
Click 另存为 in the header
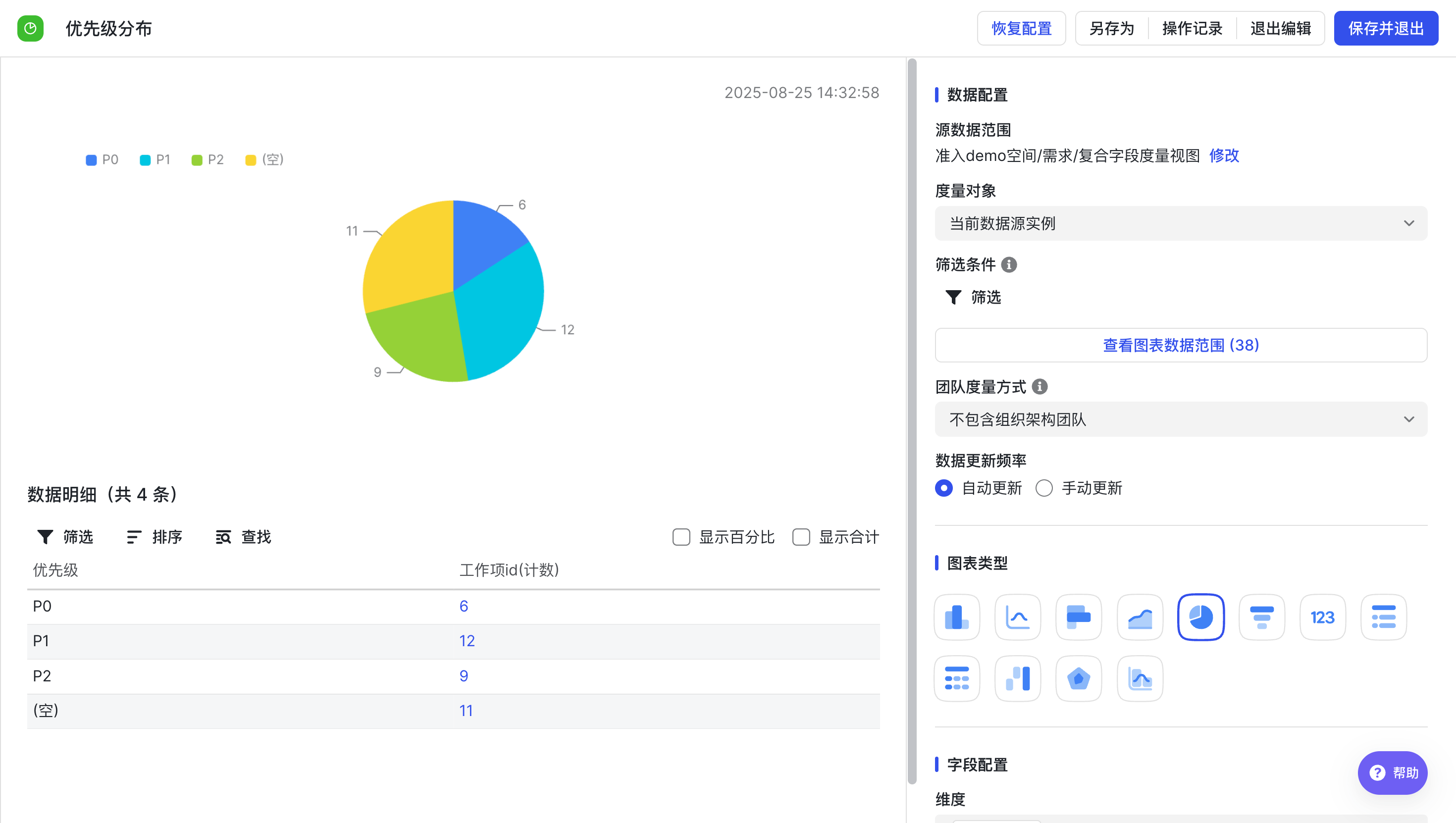pos(1111,28)
